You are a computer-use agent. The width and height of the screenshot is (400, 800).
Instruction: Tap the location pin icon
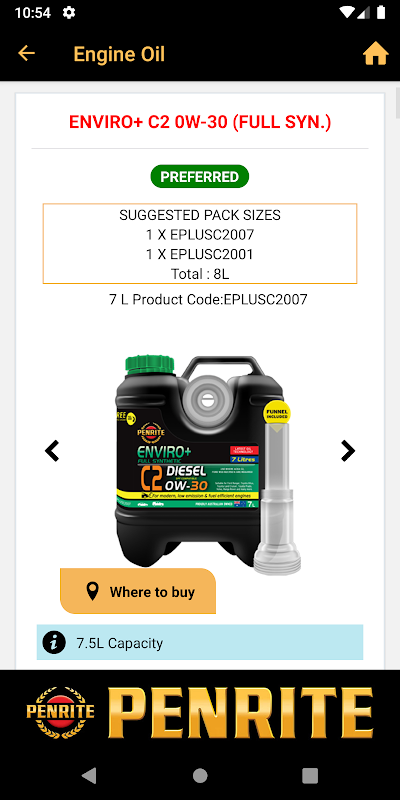pyautogui.click(x=92, y=592)
